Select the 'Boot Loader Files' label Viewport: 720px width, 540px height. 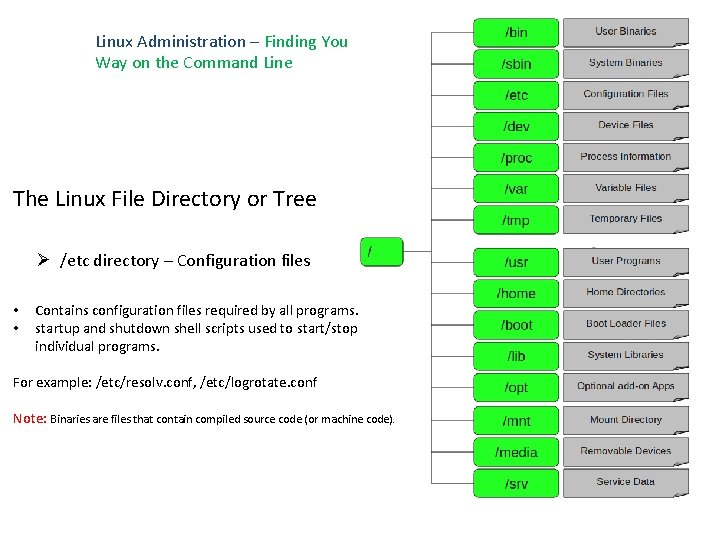(x=626, y=324)
